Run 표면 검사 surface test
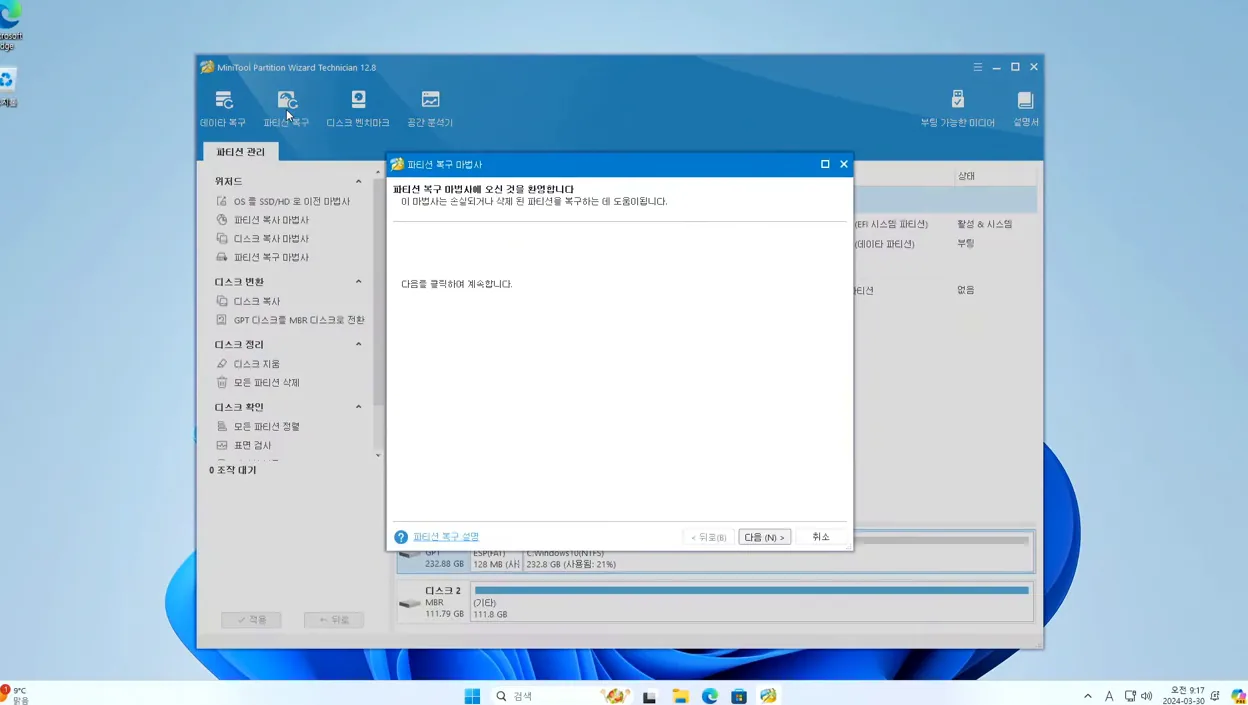 (x=244, y=445)
